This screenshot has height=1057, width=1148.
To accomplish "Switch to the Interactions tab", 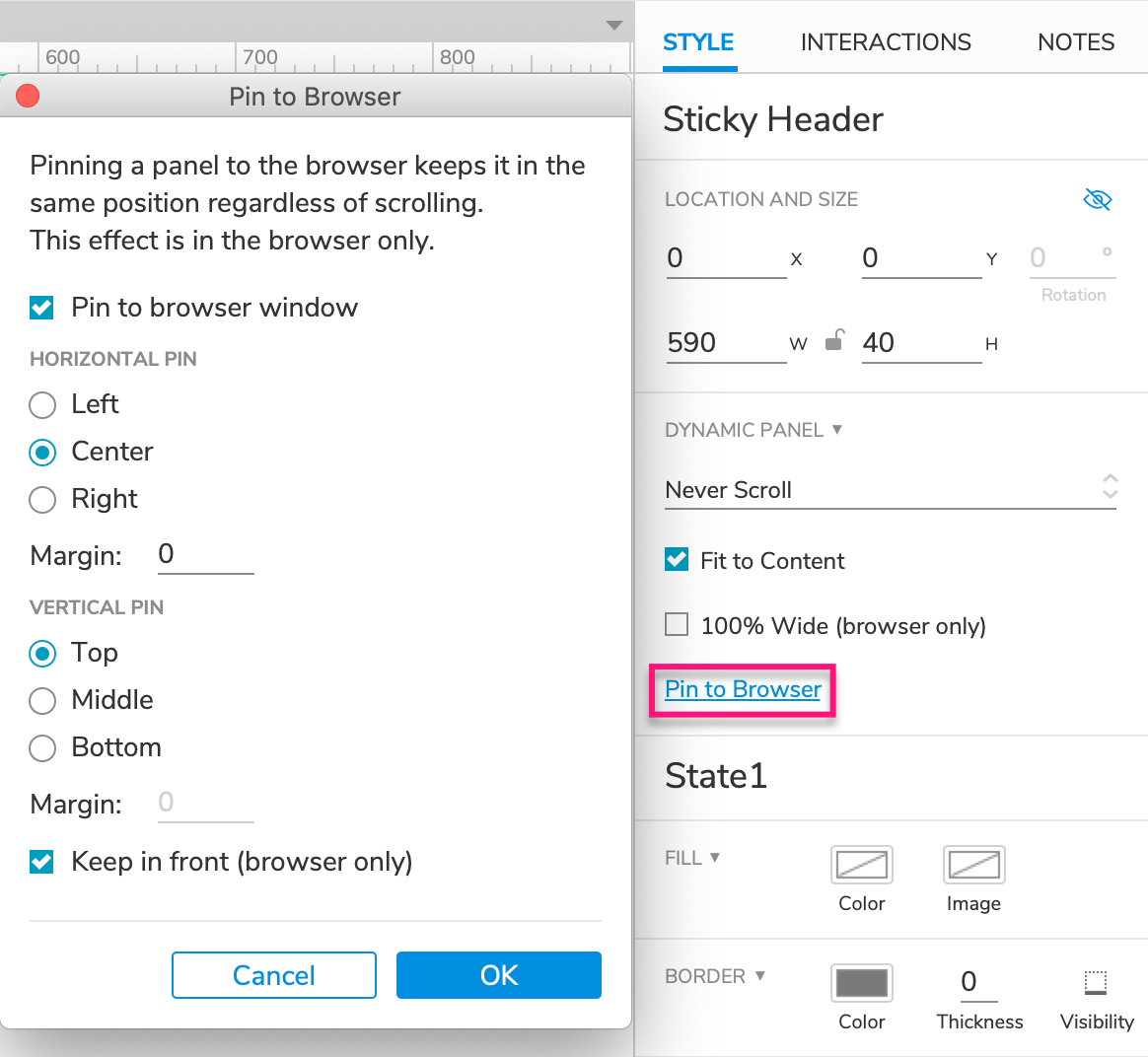I will tap(886, 42).
